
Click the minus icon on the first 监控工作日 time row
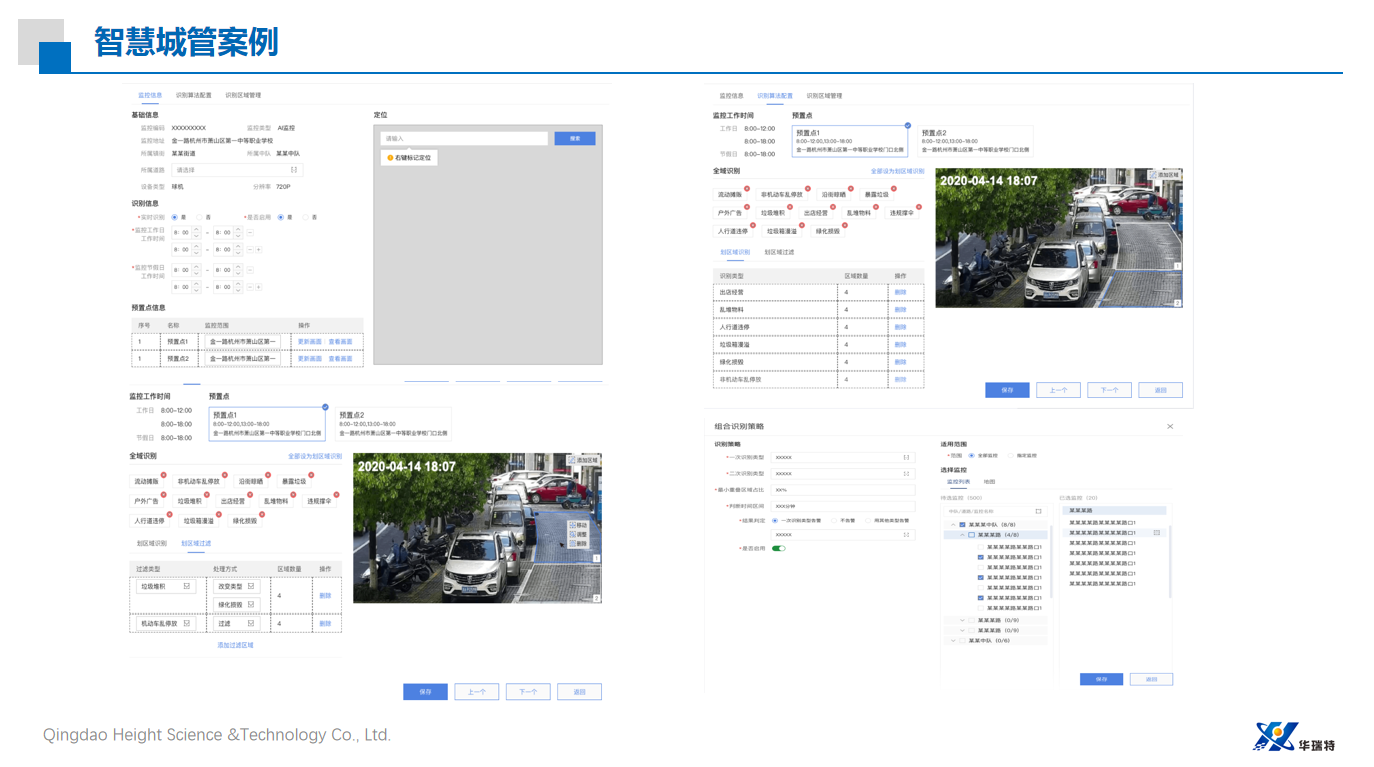pos(250,232)
